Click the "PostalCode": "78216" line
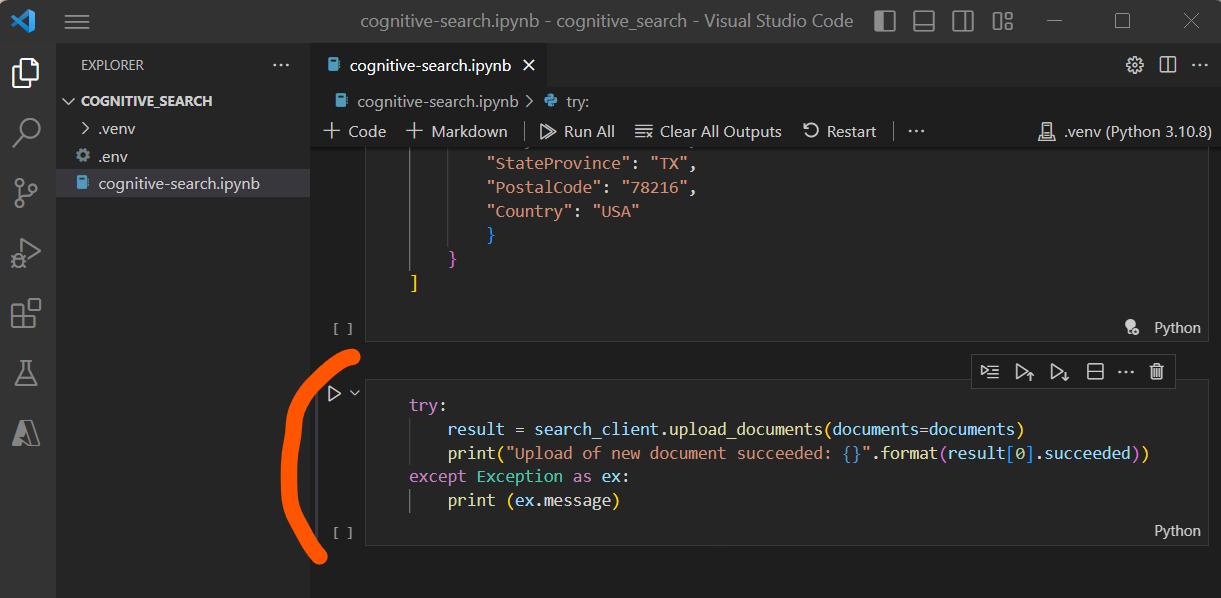The image size is (1221, 598). click(x=590, y=187)
